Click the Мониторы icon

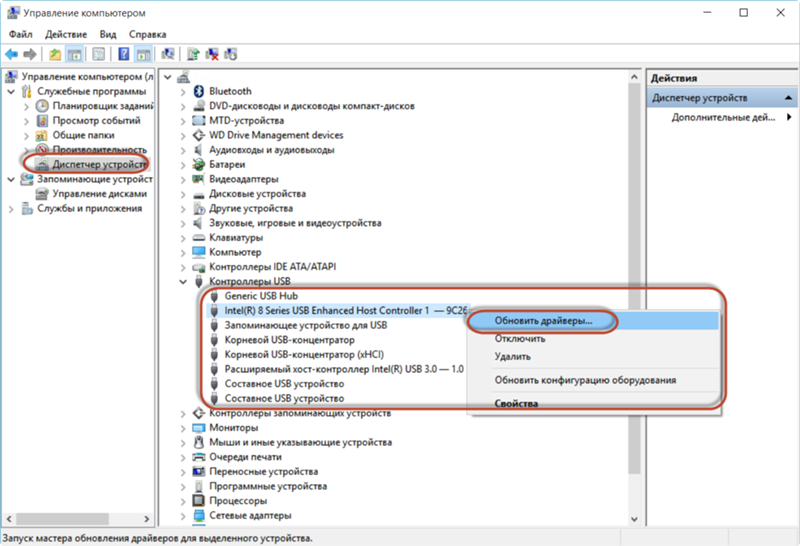coord(198,428)
